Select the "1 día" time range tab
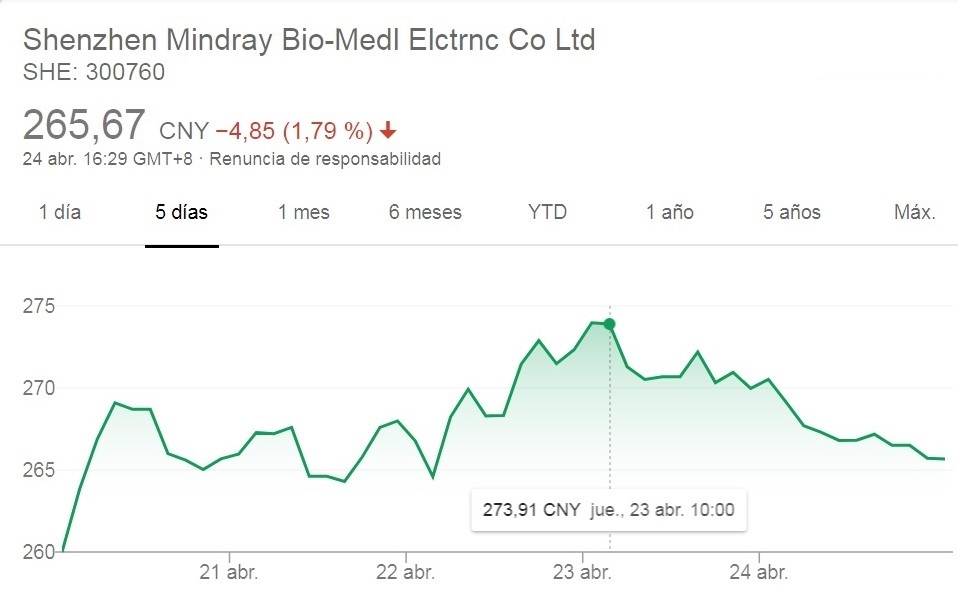958x609 pixels. click(x=59, y=212)
